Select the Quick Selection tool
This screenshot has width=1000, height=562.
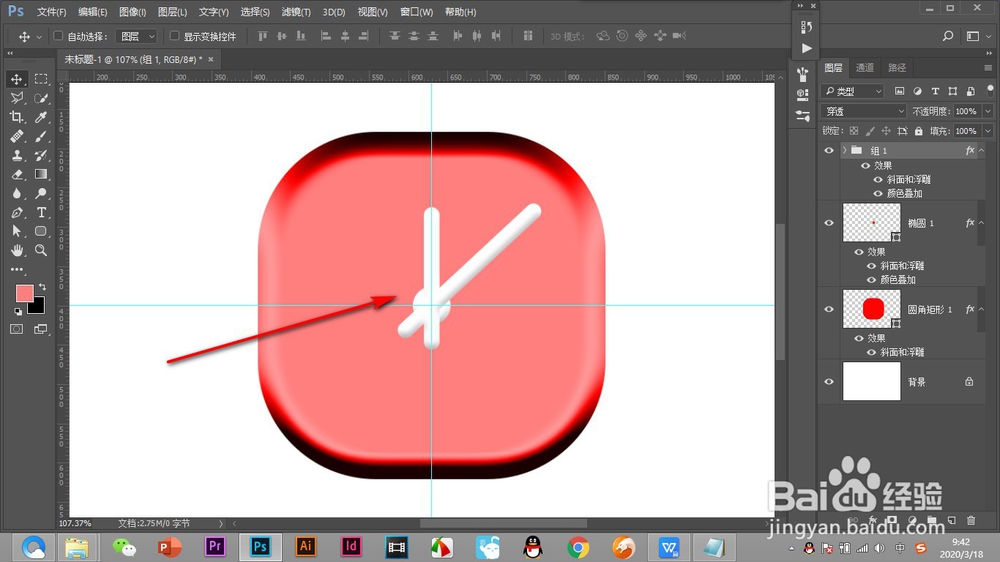[x=41, y=98]
